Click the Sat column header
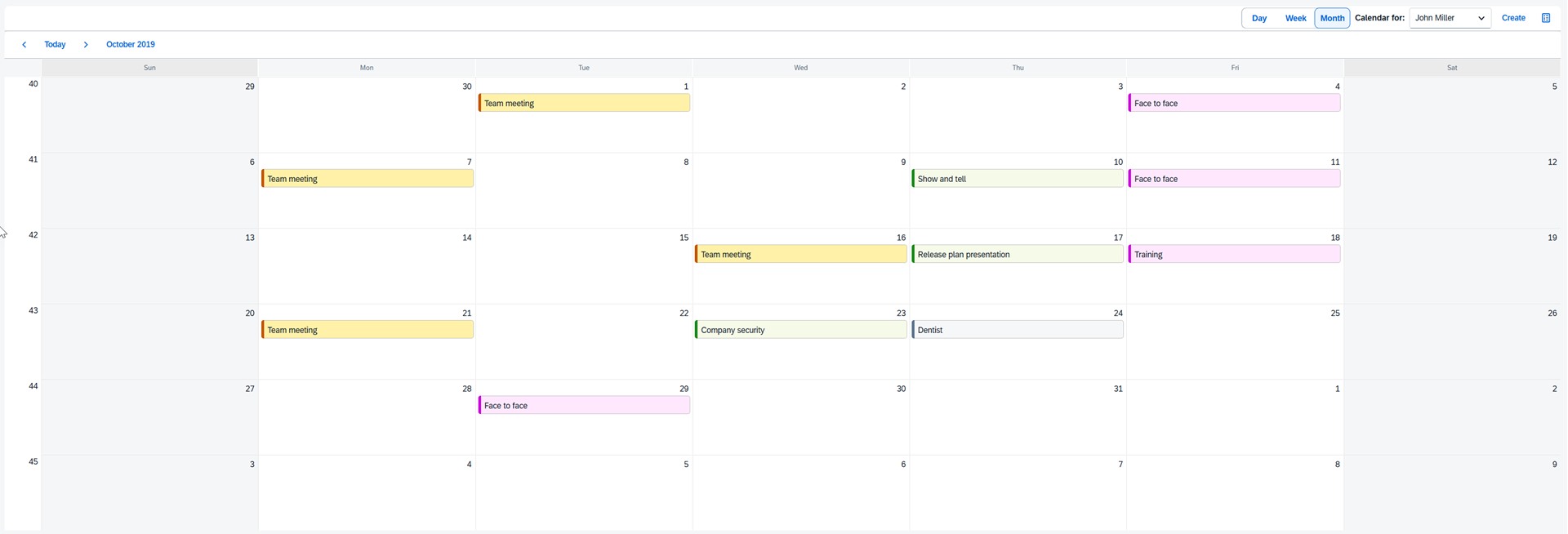1568x534 pixels. click(1452, 68)
